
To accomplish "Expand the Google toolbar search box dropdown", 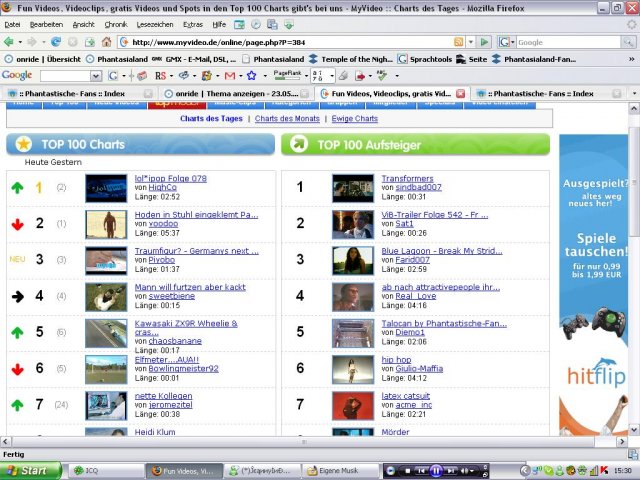I will [96, 76].
